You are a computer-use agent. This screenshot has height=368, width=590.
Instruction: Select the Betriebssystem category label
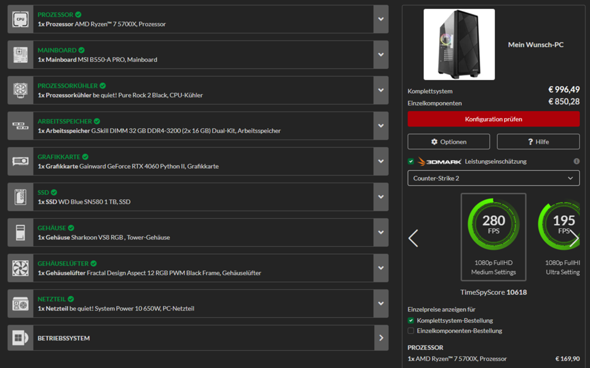coord(64,338)
